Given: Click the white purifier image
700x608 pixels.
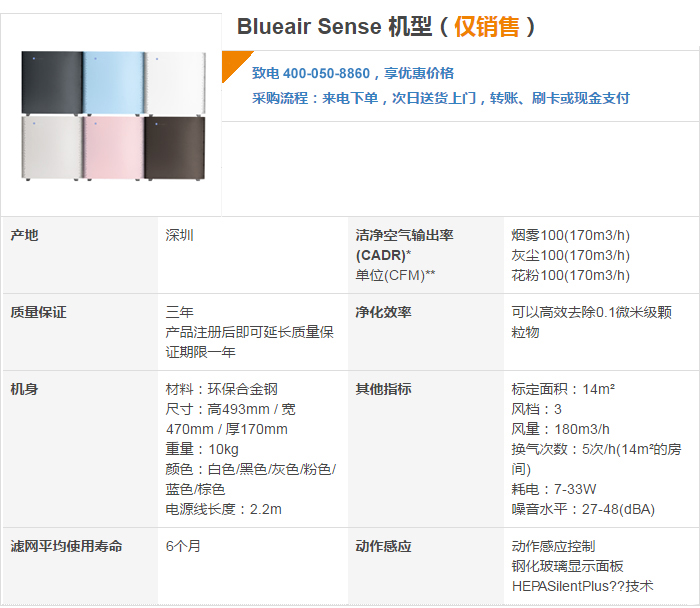Looking at the screenshot, I should pos(175,83).
